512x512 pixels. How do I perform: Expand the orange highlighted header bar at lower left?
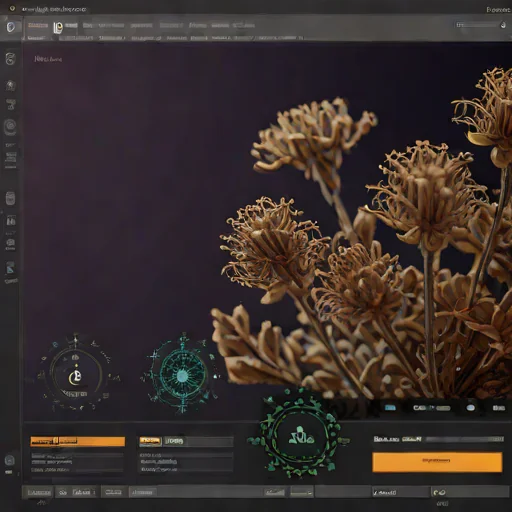point(78,441)
